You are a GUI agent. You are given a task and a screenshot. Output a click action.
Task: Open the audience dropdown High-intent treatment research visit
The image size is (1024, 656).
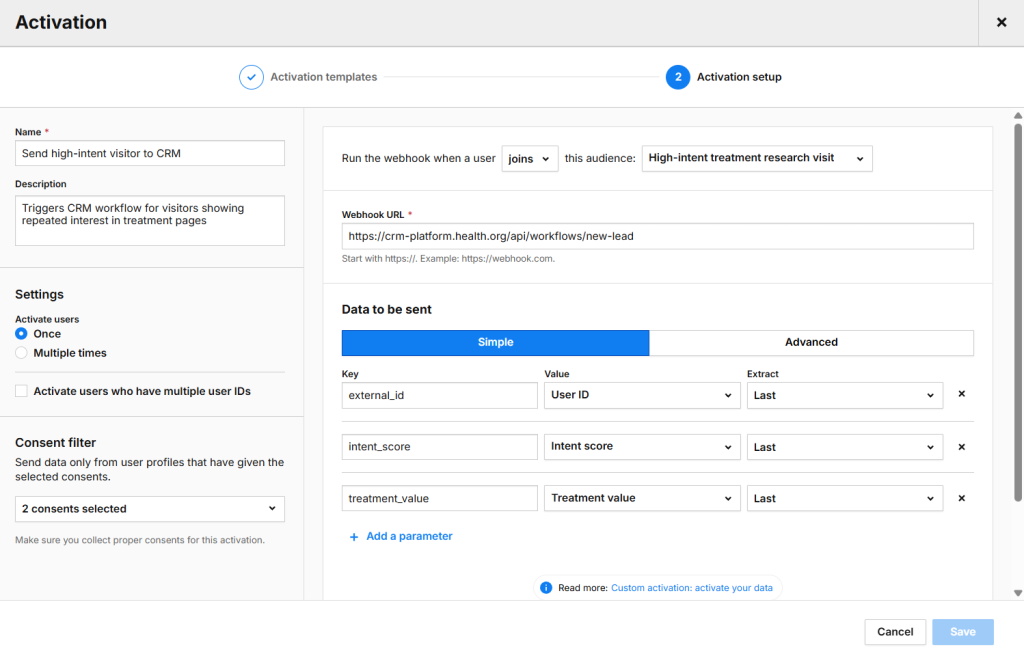[756, 158]
